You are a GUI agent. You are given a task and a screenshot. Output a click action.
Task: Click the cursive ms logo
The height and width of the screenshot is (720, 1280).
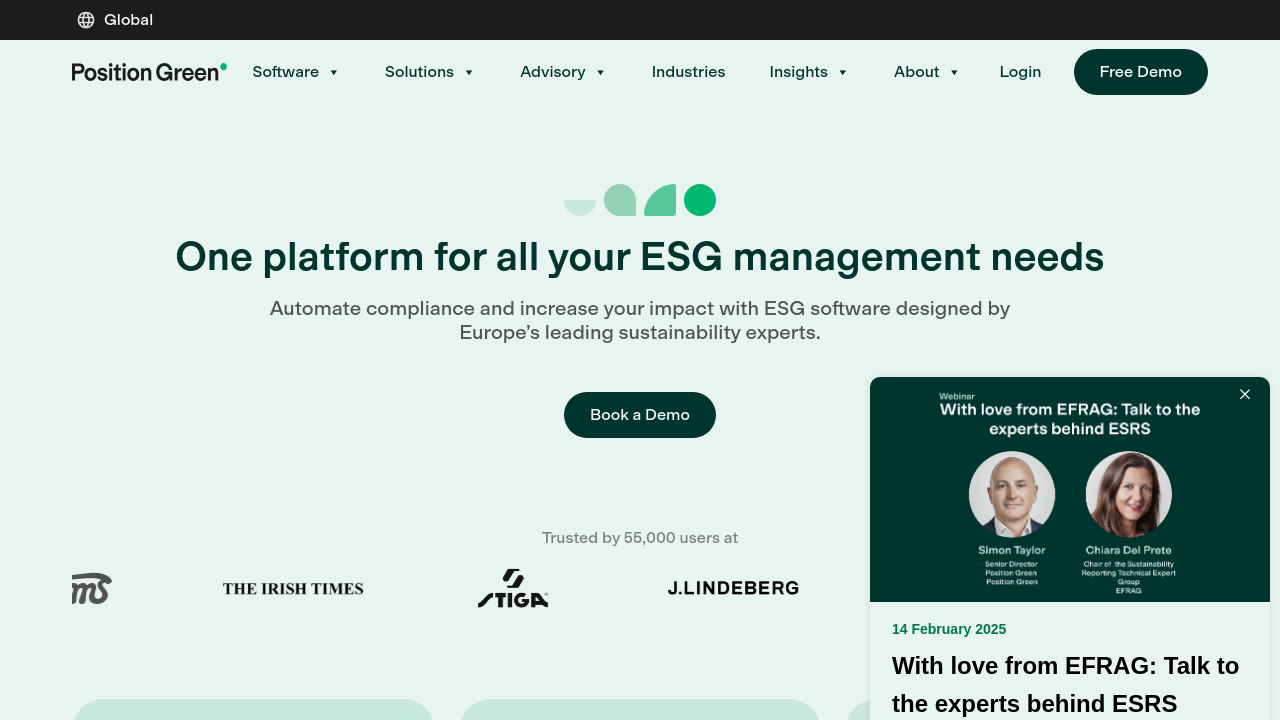(91, 588)
